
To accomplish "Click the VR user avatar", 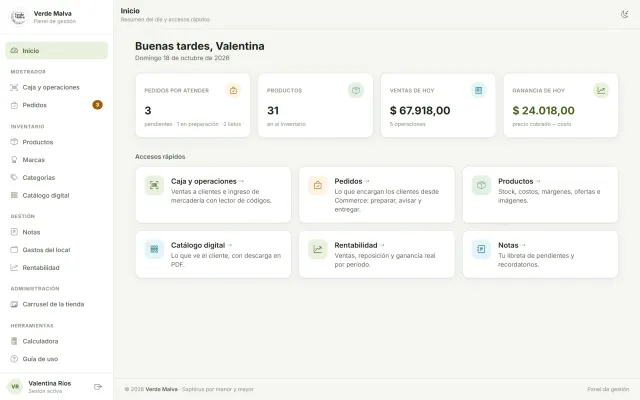I will (15, 387).
